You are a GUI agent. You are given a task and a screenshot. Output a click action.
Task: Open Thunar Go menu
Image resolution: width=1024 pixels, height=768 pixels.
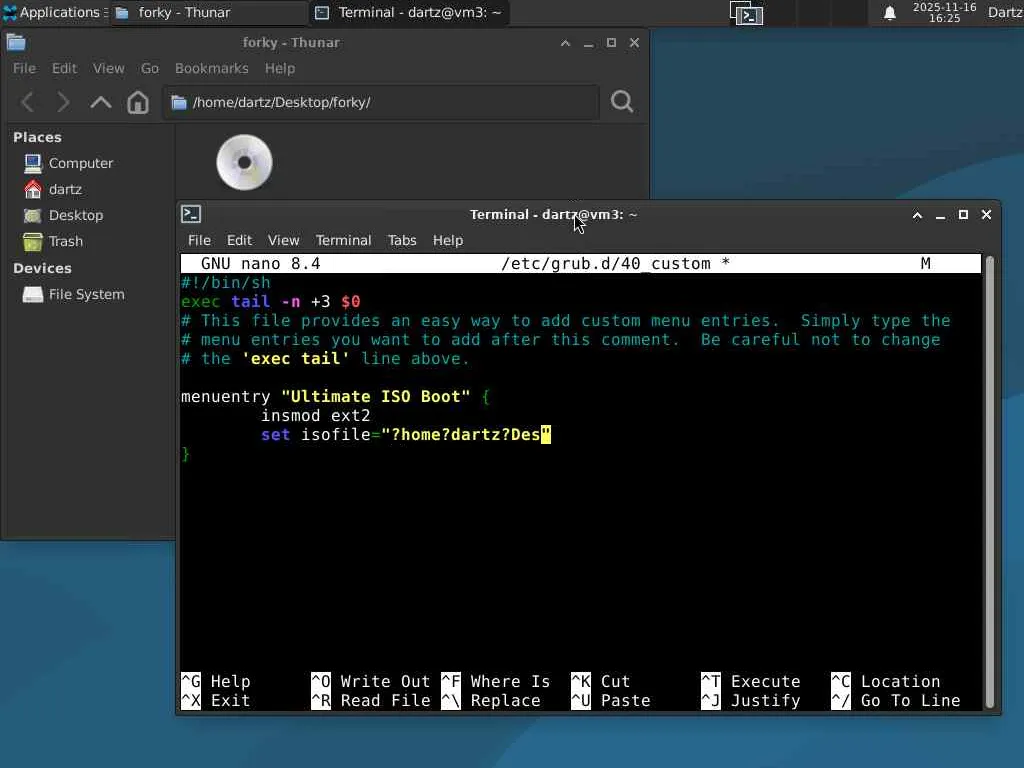[x=150, y=69]
